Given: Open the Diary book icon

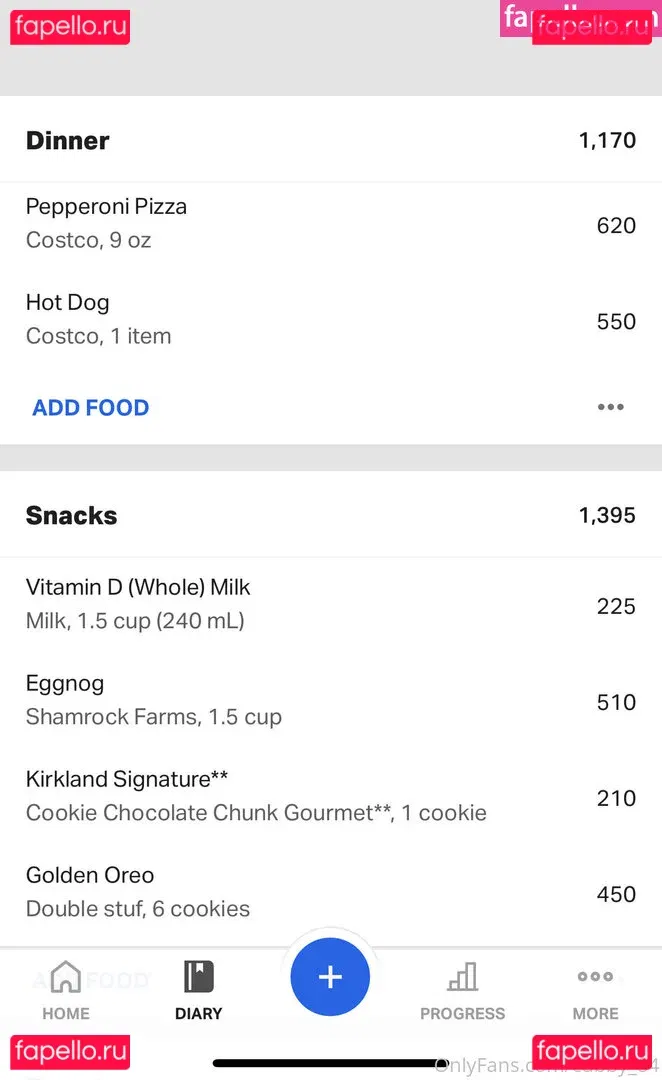Looking at the screenshot, I should [x=198, y=976].
